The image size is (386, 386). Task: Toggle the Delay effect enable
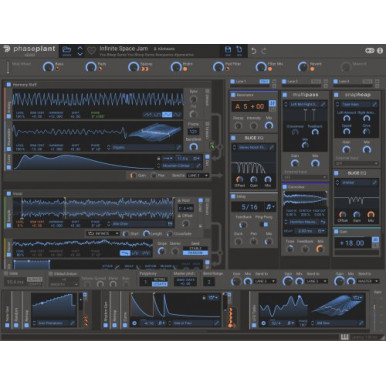pyautogui.click(x=233, y=197)
